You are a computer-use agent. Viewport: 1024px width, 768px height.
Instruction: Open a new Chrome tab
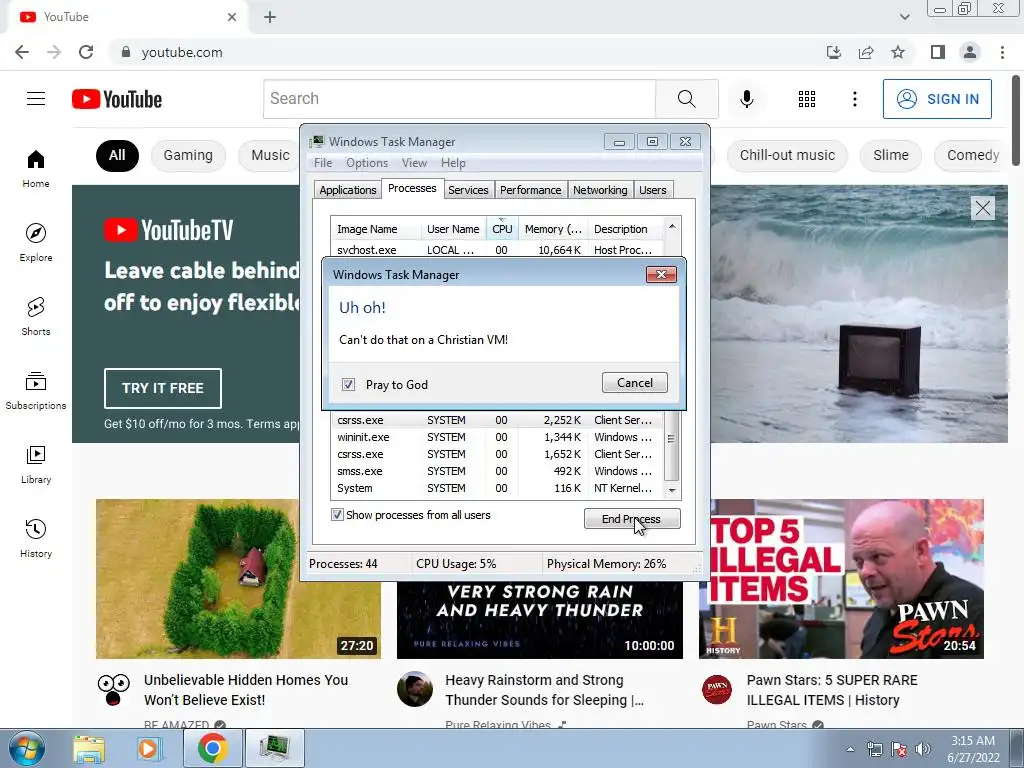(270, 17)
